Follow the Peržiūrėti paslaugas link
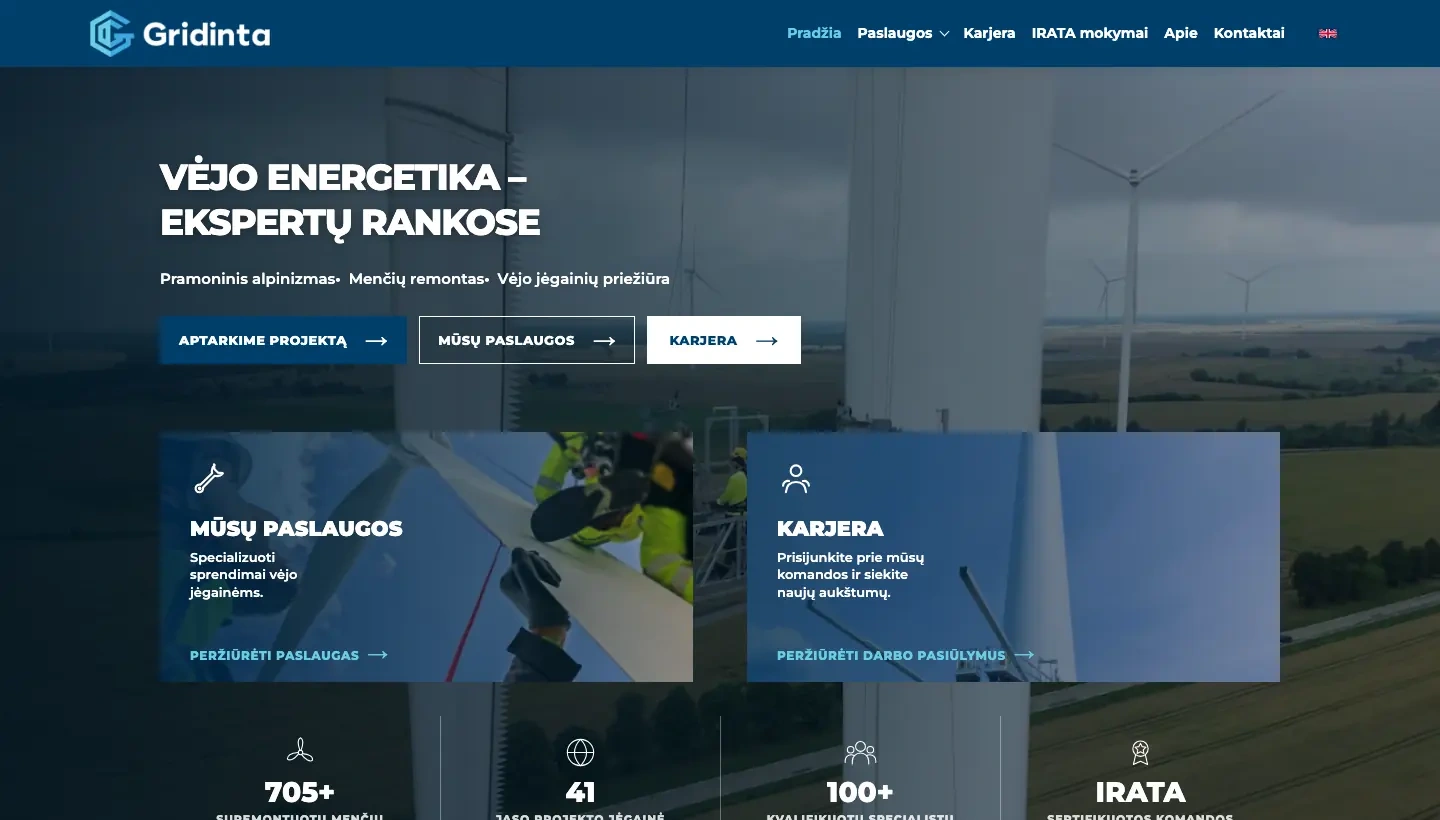 288,655
